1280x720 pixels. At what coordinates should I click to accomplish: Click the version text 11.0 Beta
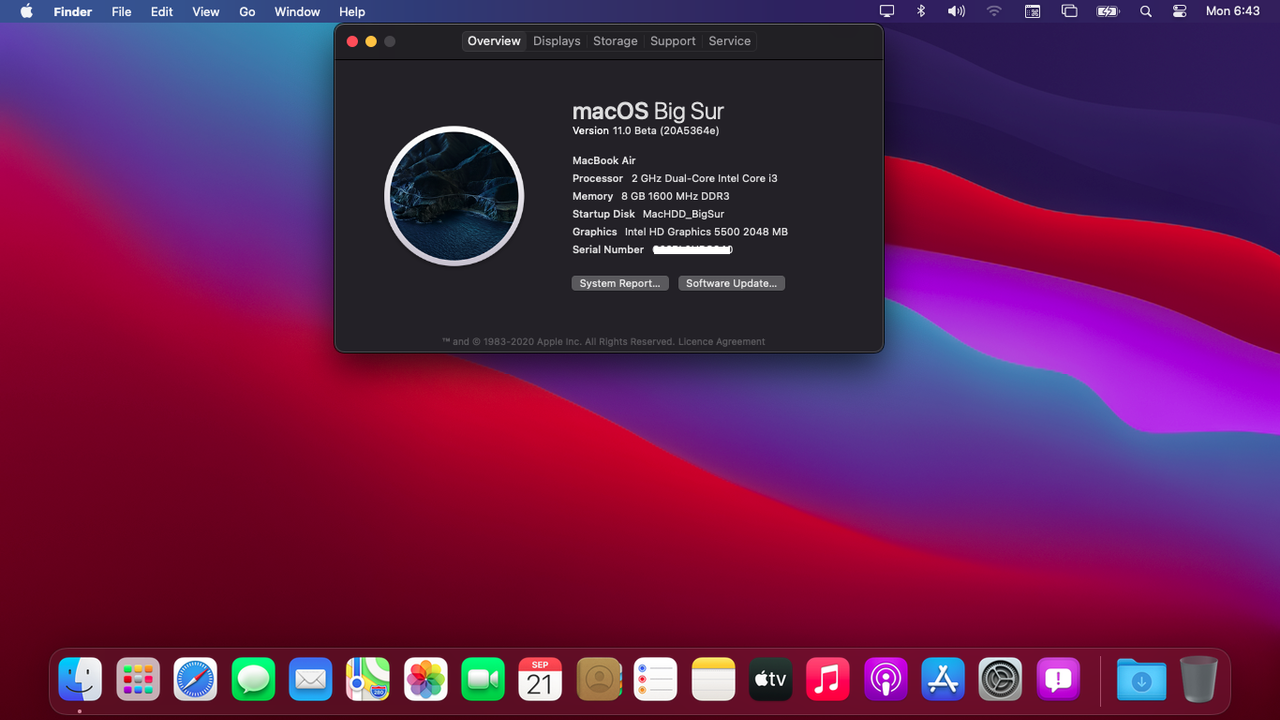646,131
